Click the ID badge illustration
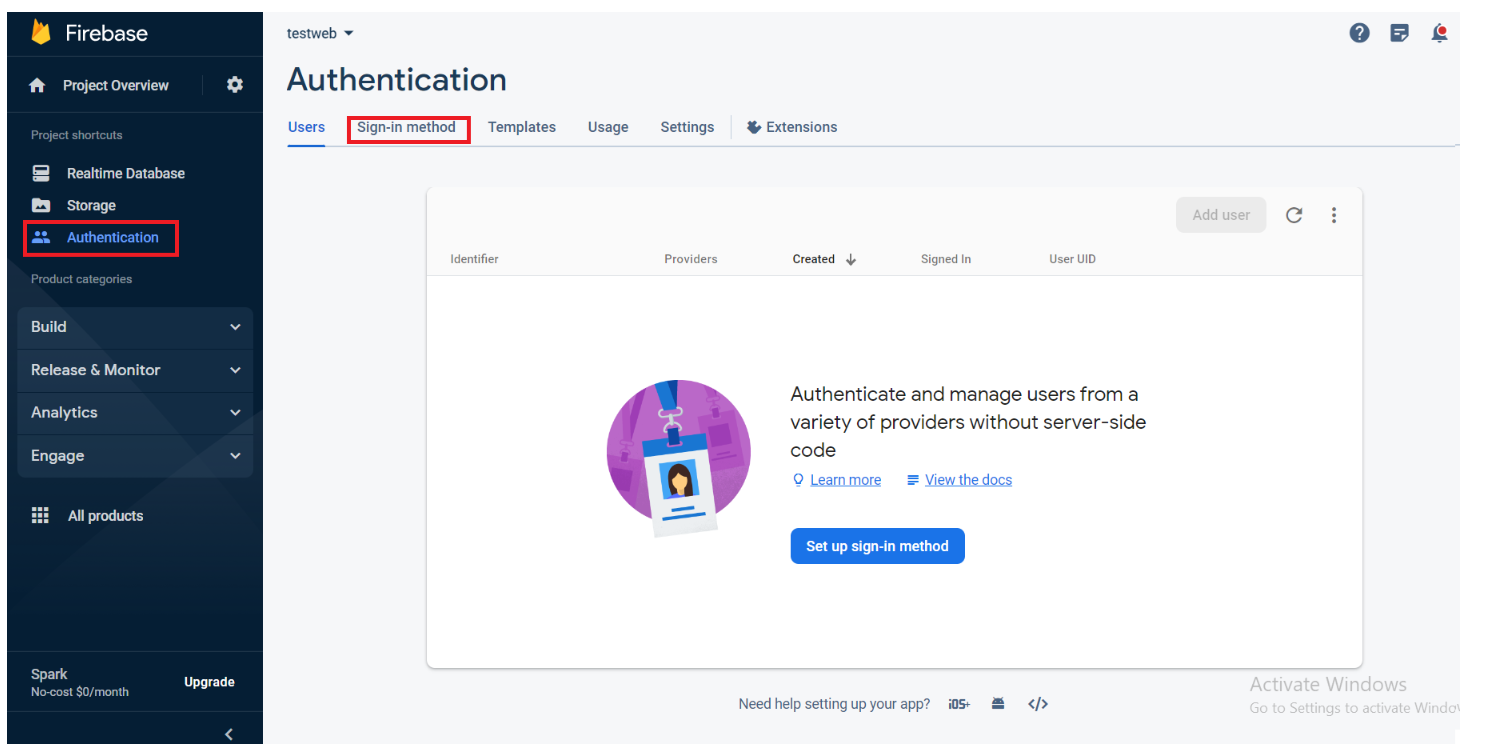This screenshot has height=748, width=1485. click(x=679, y=457)
